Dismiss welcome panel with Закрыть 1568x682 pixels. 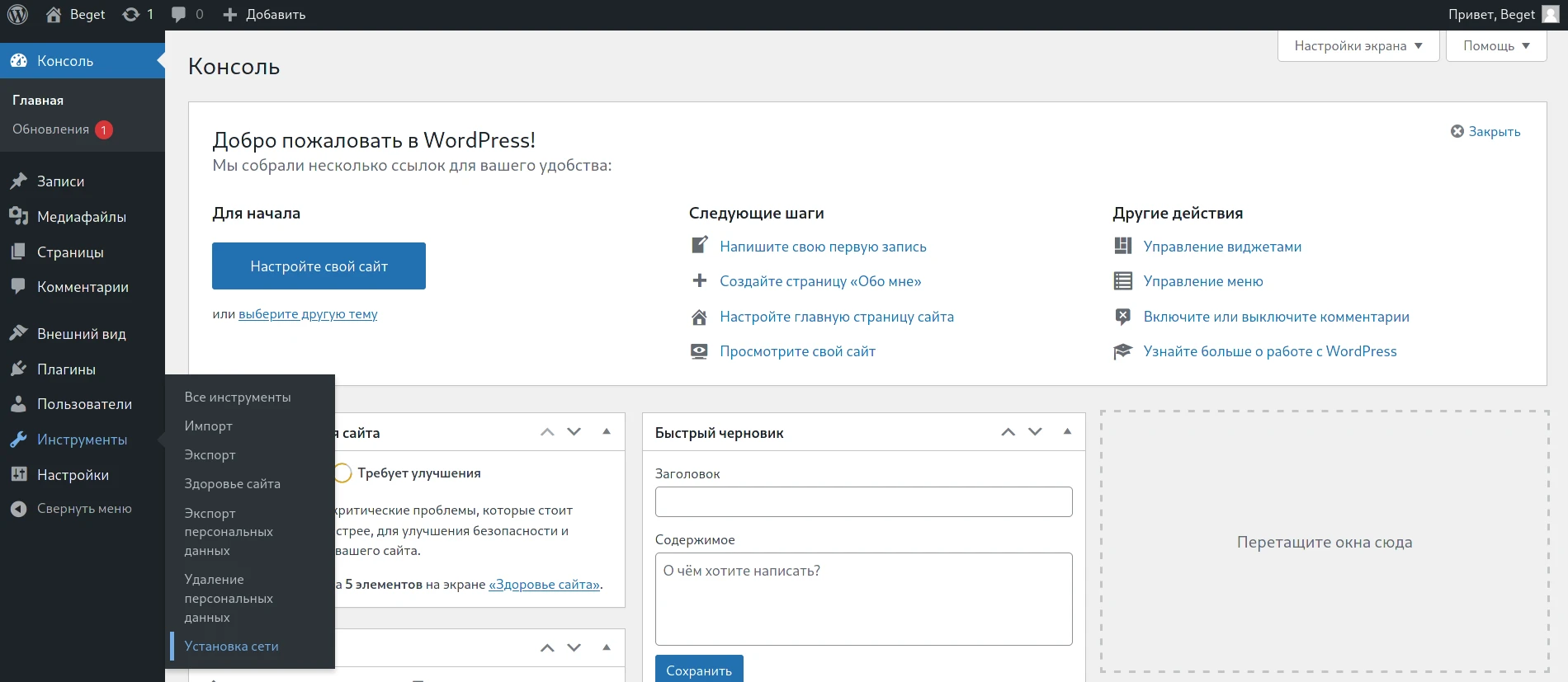pyautogui.click(x=1485, y=132)
